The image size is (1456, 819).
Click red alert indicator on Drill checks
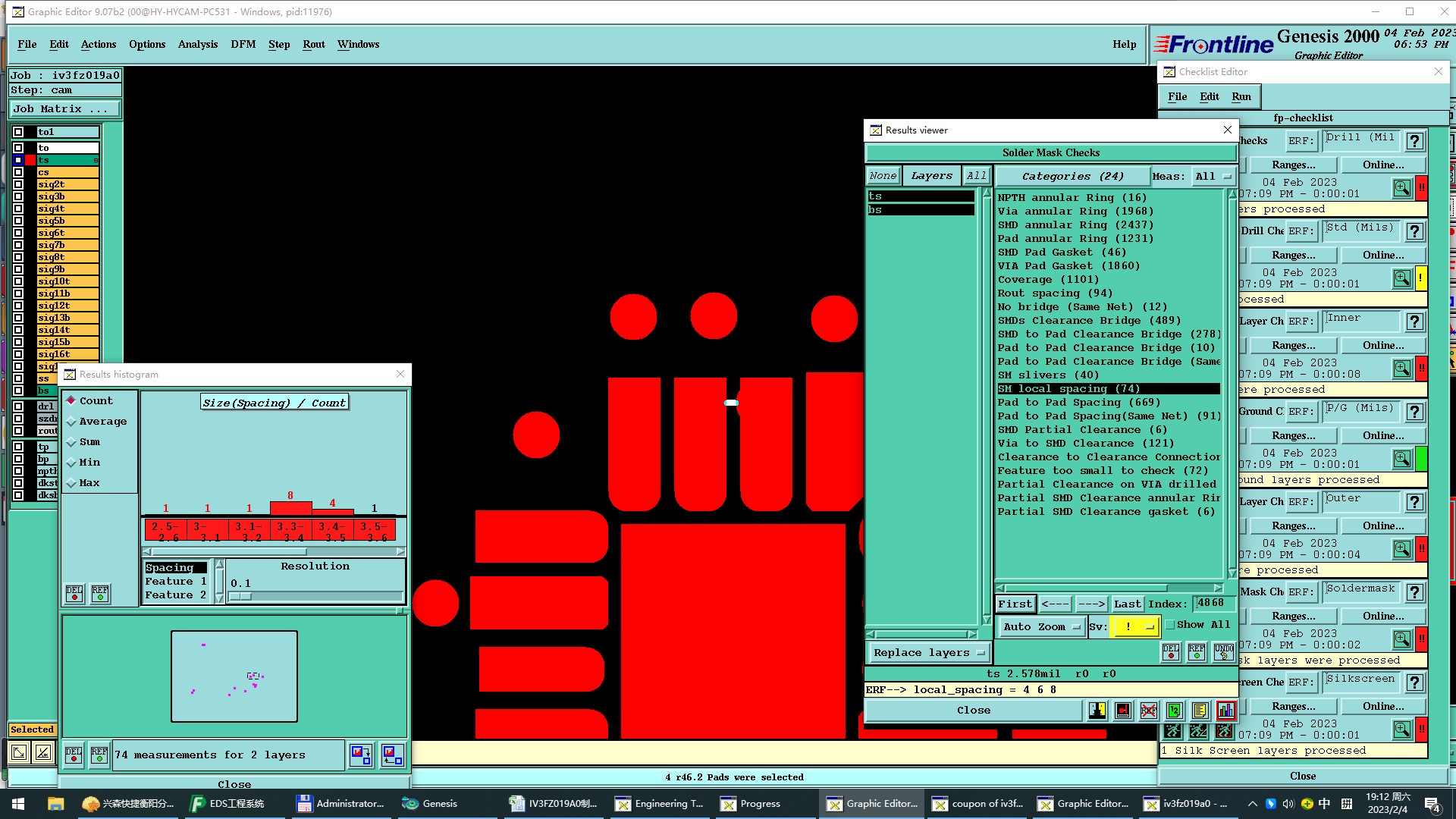(x=1421, y=187)
